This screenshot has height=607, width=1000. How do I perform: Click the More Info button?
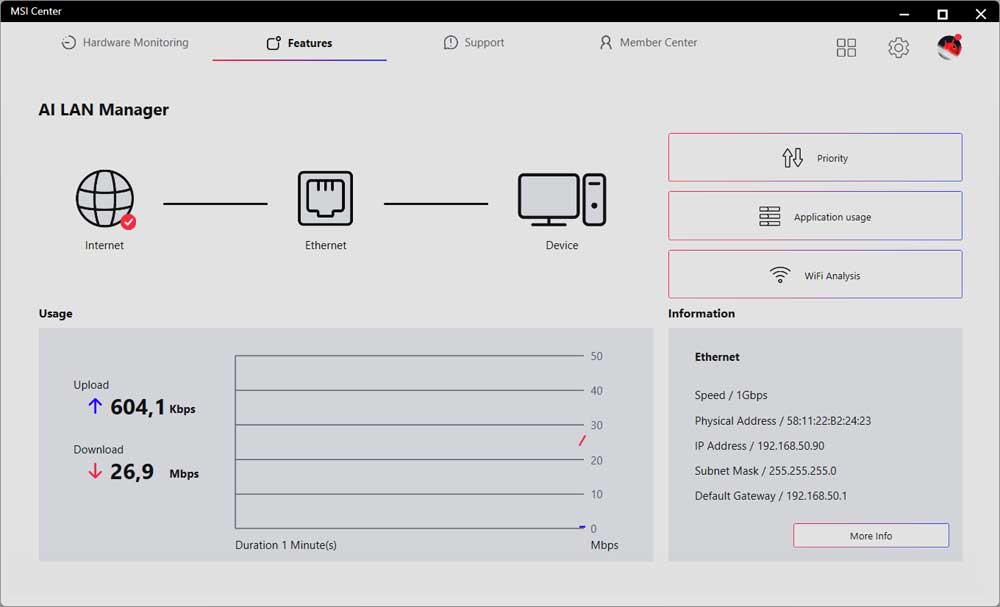point(870,536)
